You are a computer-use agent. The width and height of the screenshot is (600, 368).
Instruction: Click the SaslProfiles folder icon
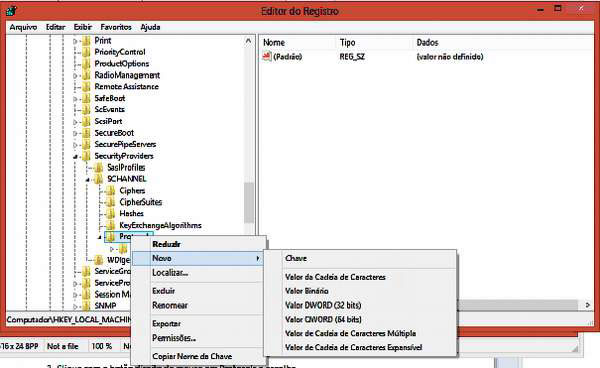click(99, 168)
